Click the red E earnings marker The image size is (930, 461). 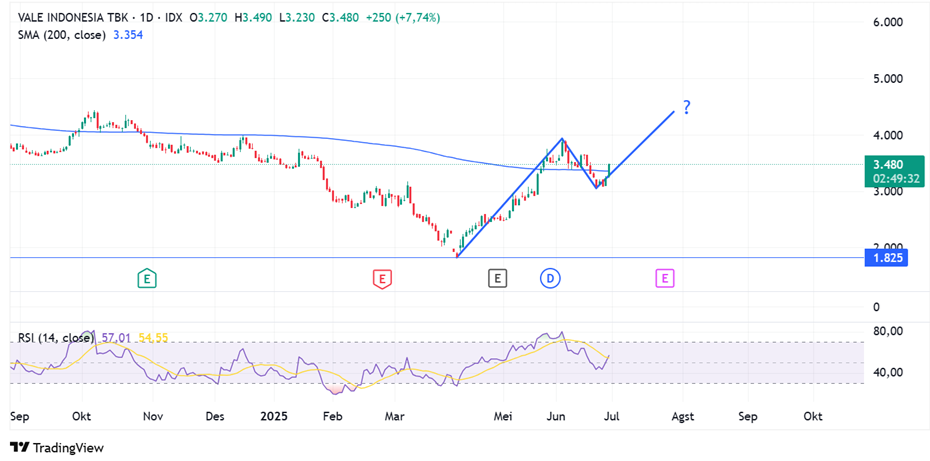381,277
